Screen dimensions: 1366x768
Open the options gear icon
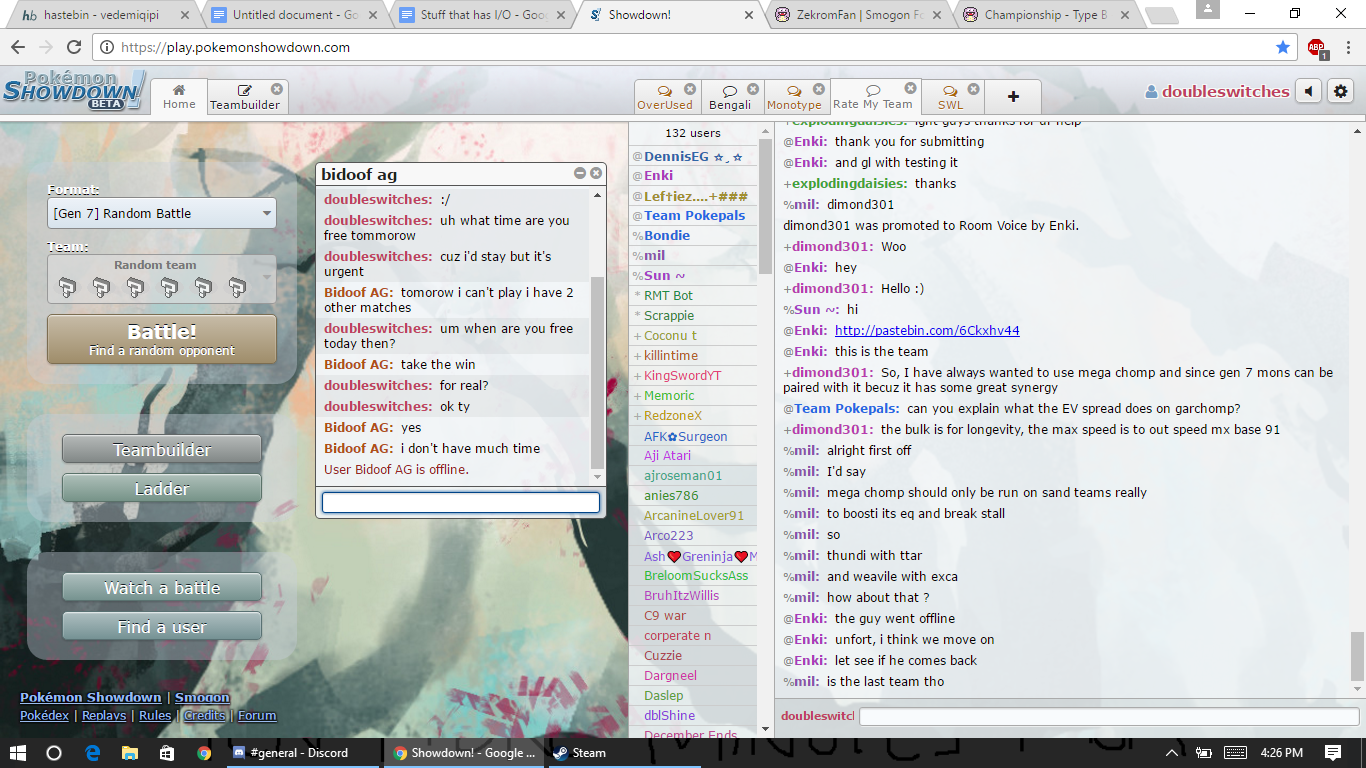(x=1340, y=91)
